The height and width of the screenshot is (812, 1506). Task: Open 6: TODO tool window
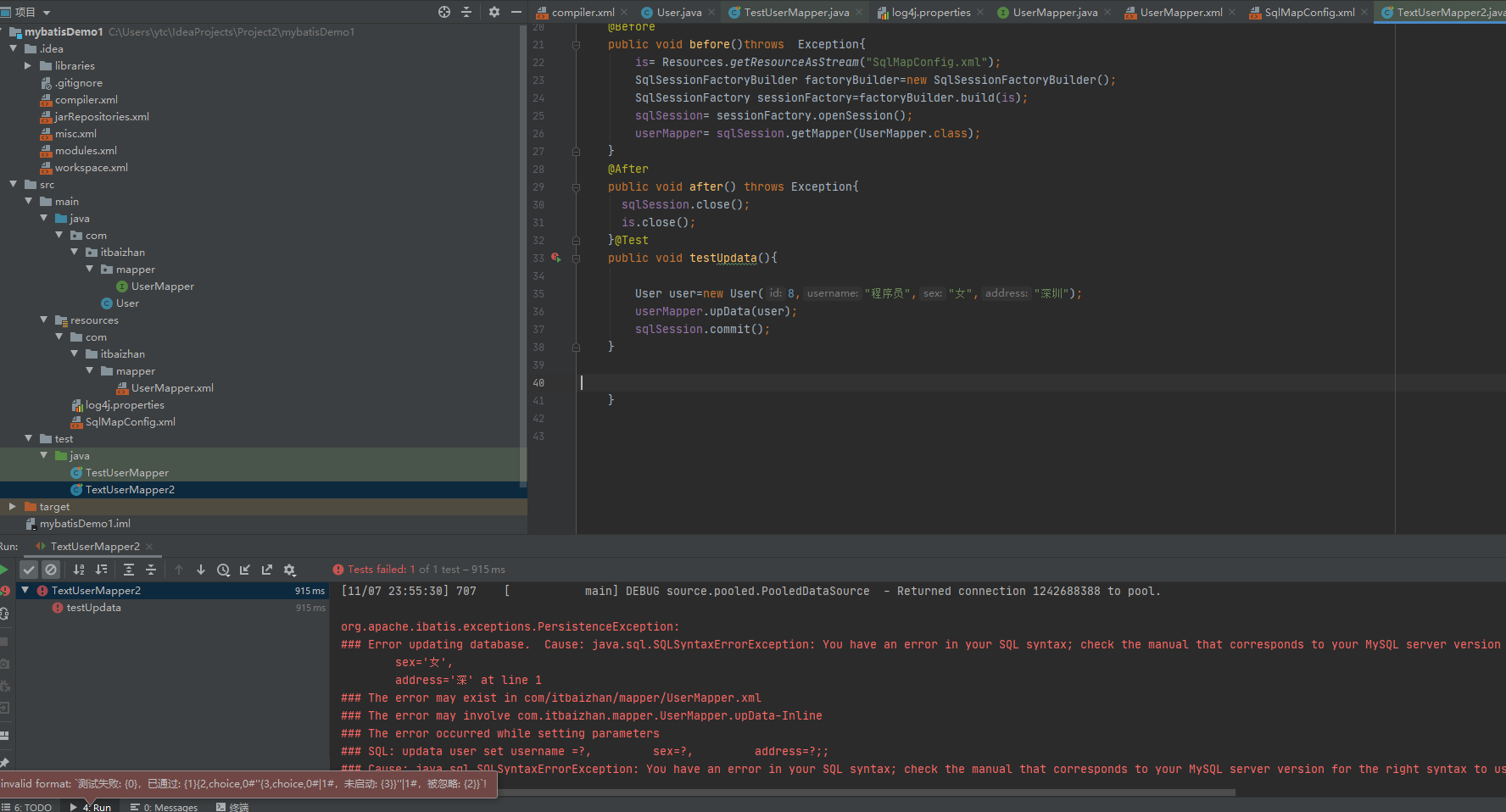point(26,807)
